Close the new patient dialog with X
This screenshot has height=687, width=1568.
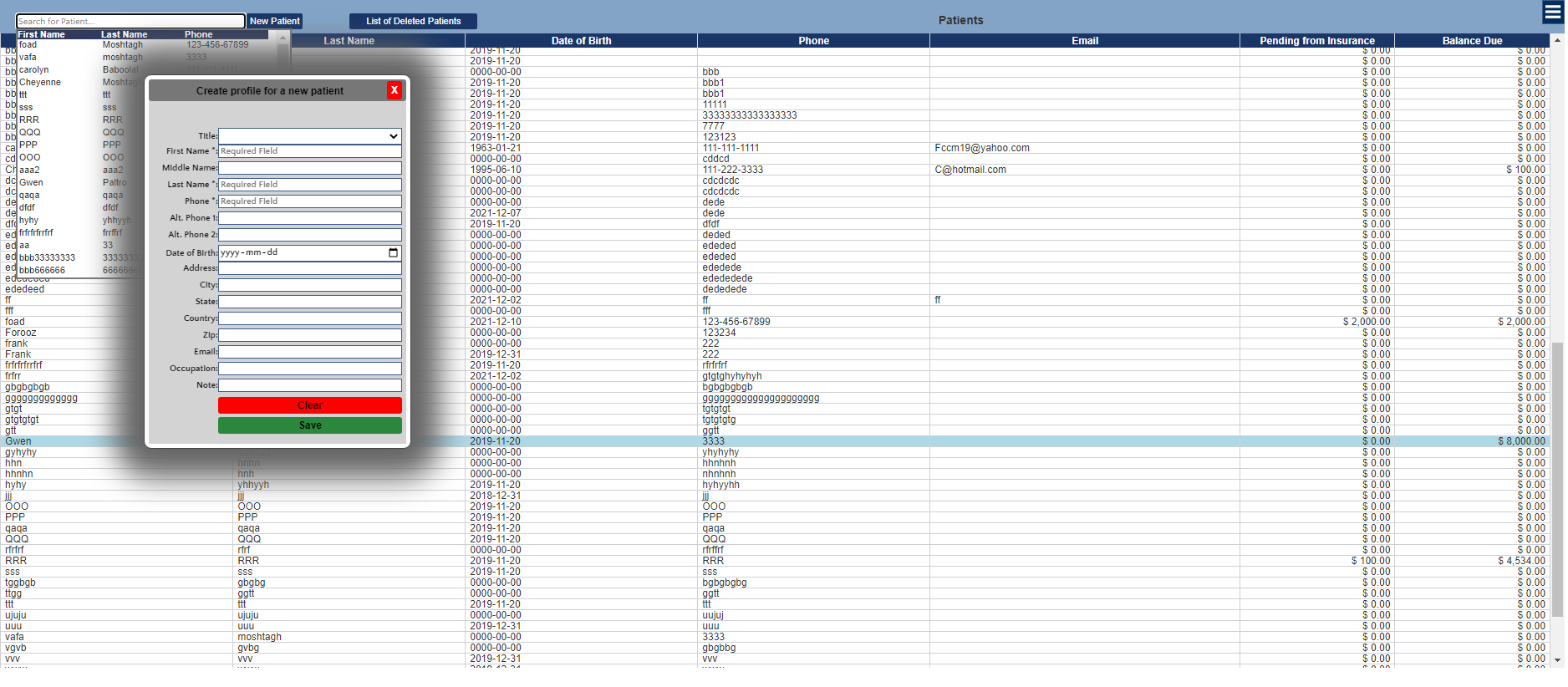(394, 90)
